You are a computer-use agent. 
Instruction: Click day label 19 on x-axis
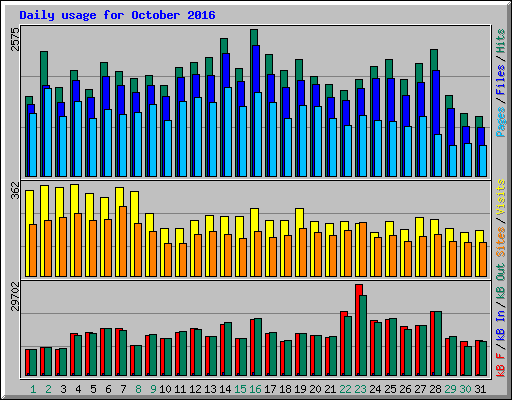pyautogui.click(x=300, y=389)
